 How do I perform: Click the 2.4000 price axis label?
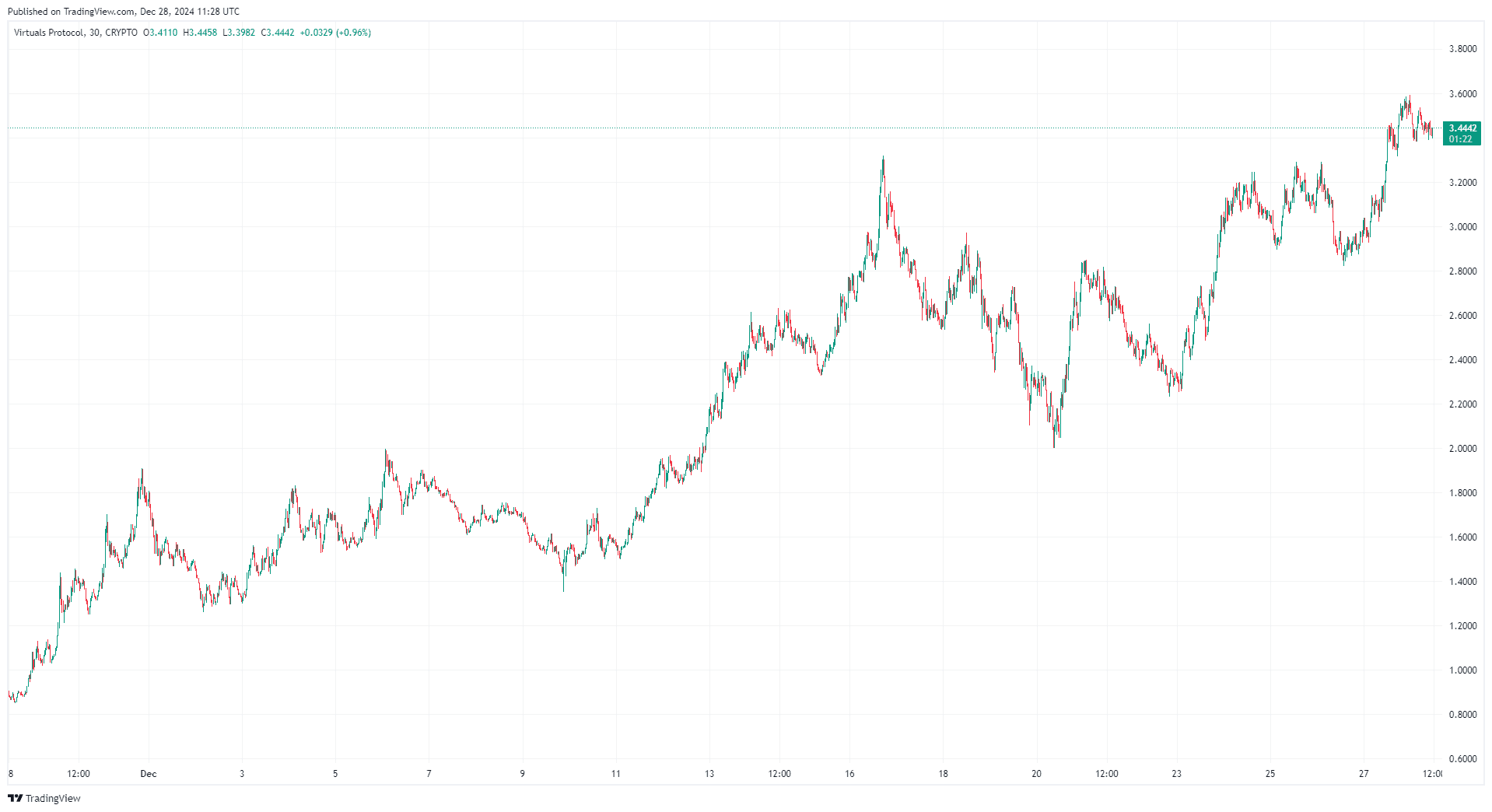(1462, 360)
